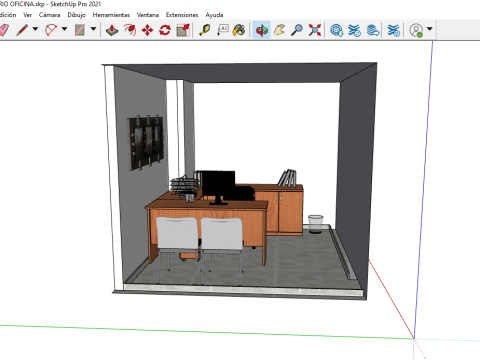
Task: Open the Ventana menu
Action: (148, 15)
